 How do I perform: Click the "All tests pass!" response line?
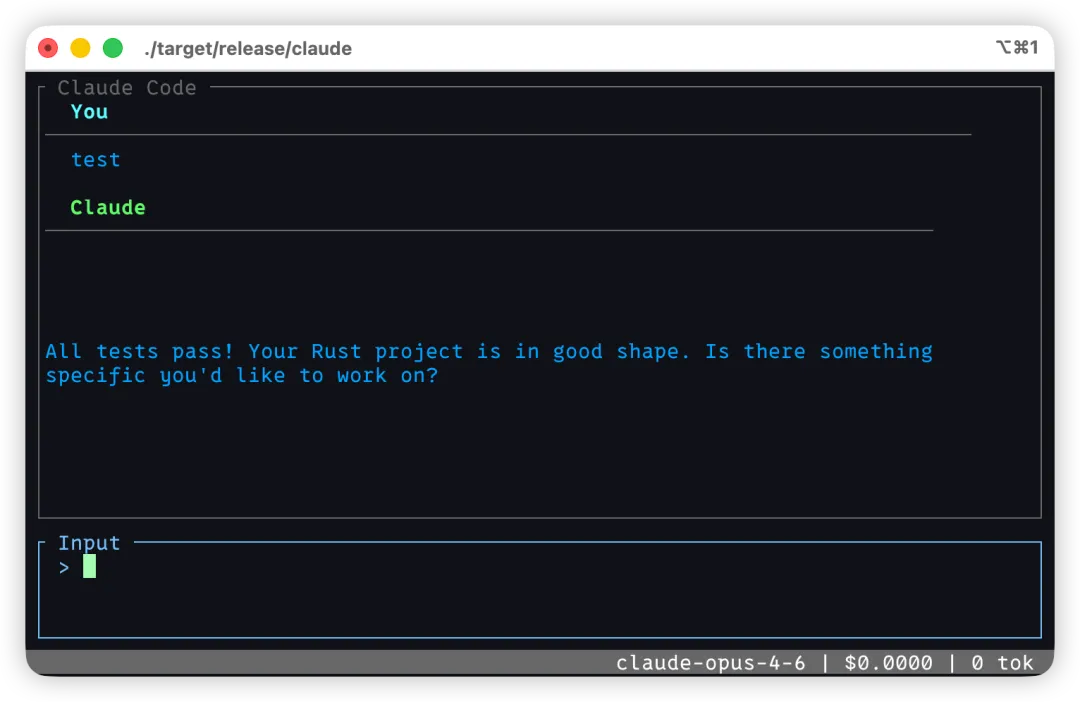(489, 351)
